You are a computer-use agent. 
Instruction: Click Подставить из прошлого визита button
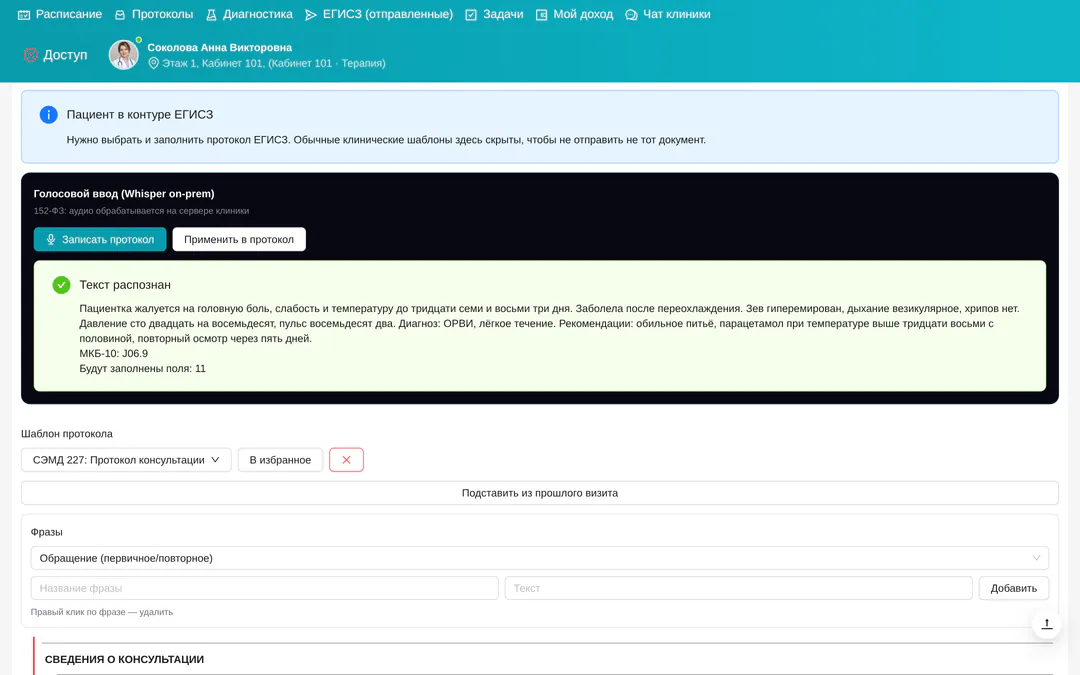(x=540, y=493)
